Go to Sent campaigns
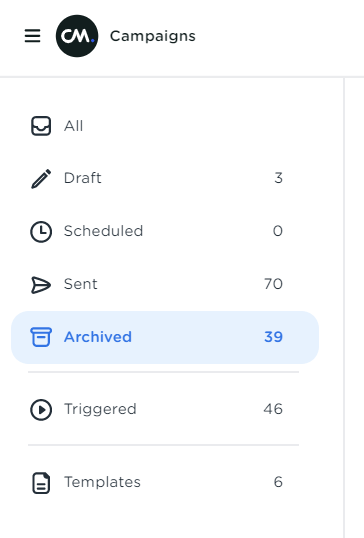Viewport: 364px width, 538px height. coord(165,284)
